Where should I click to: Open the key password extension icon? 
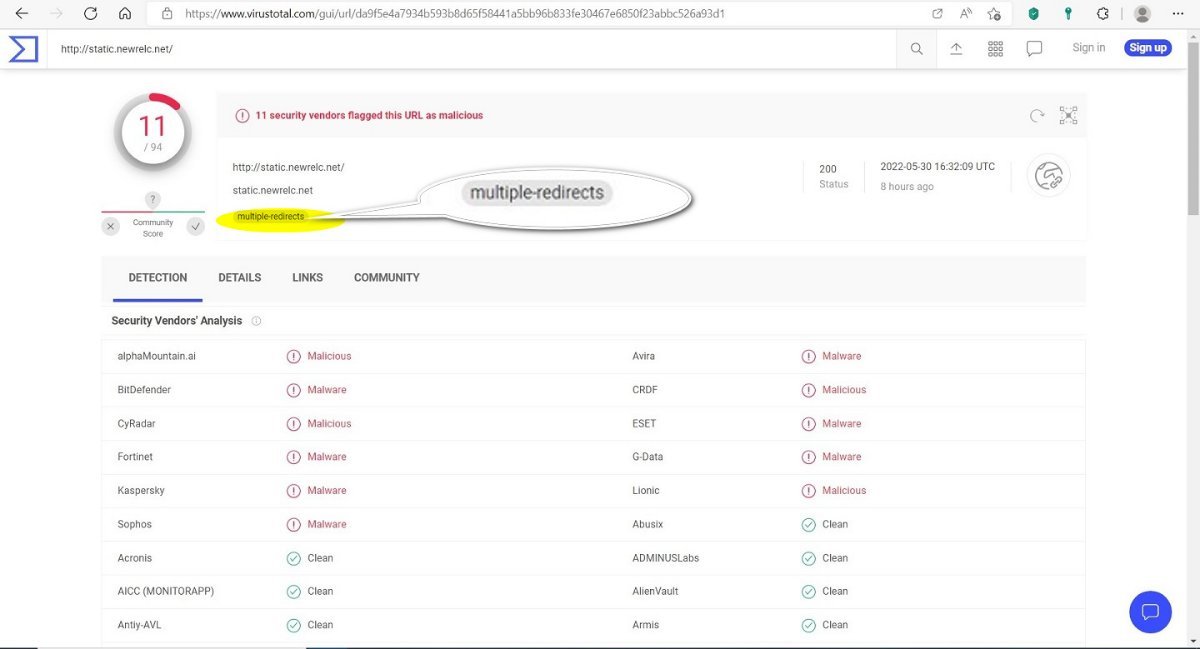tap(1068, 14)
